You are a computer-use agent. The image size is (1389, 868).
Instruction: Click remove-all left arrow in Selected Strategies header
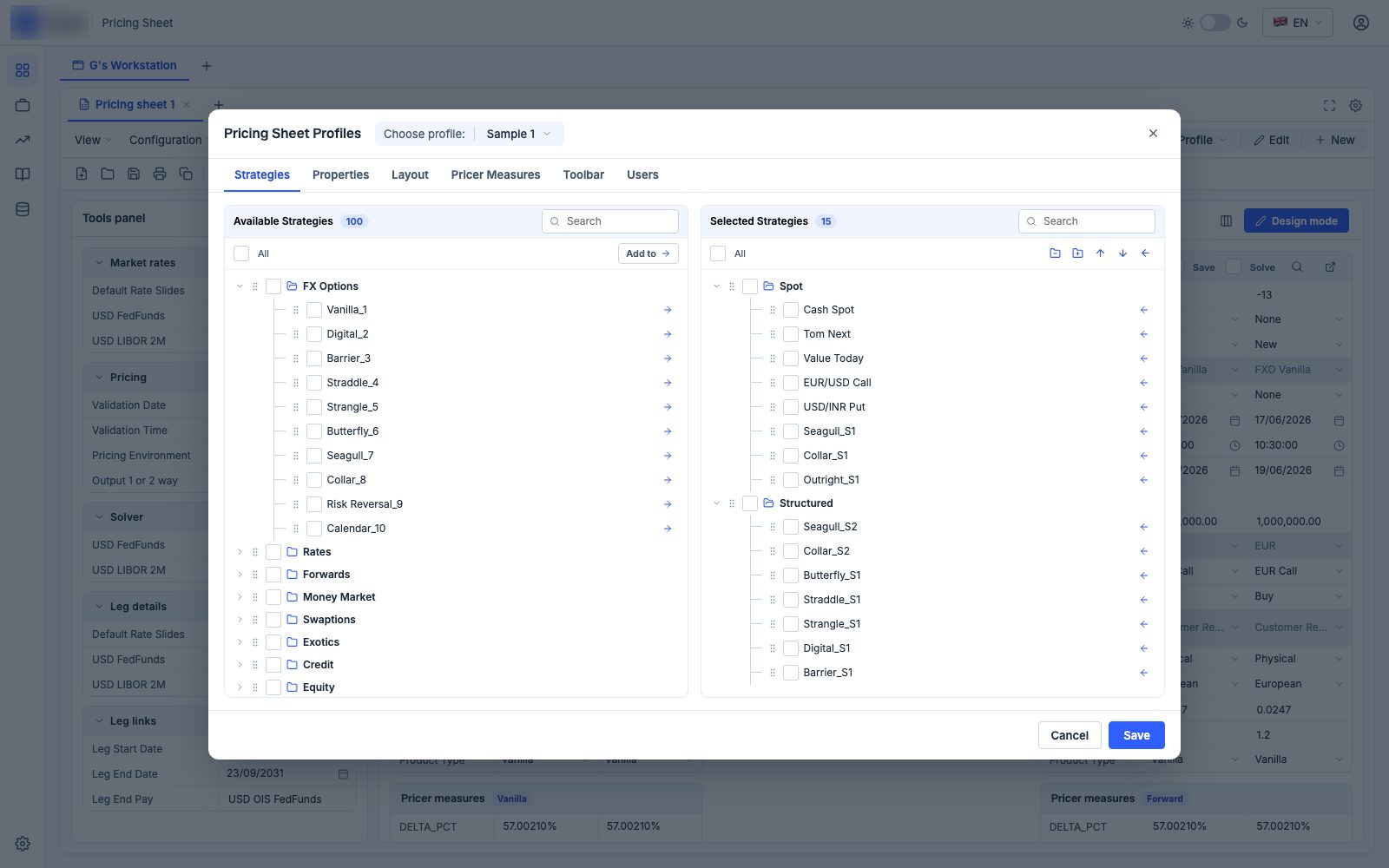1145,253
